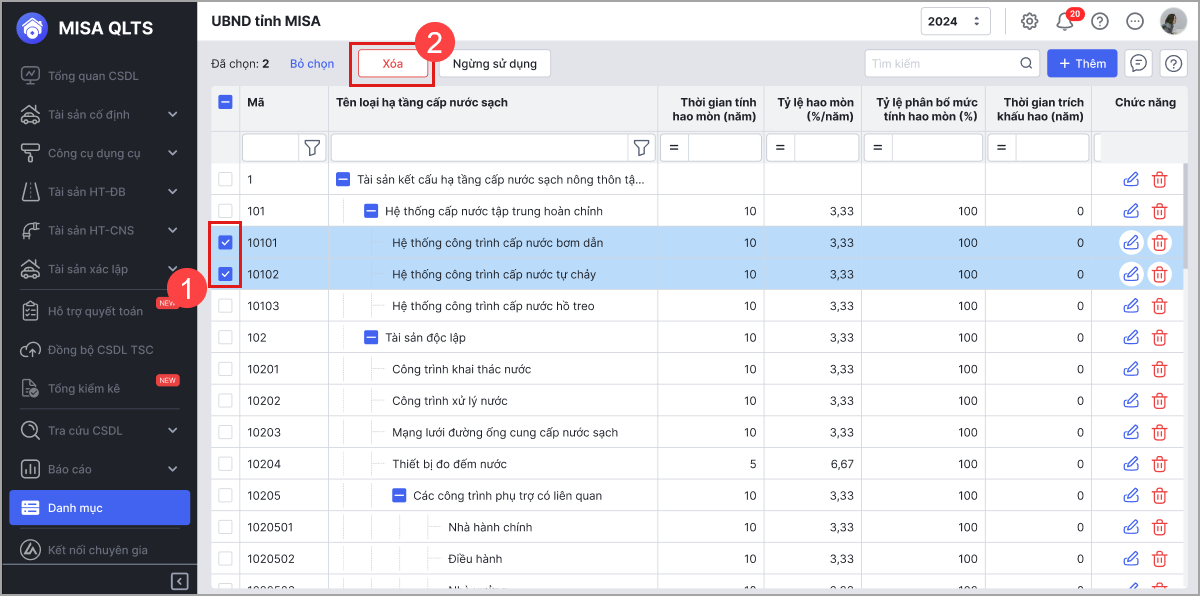Uncheck the checkbox for row 10101
The image size is (1200, 596).
pyautogui.click(x=225, y=243)
